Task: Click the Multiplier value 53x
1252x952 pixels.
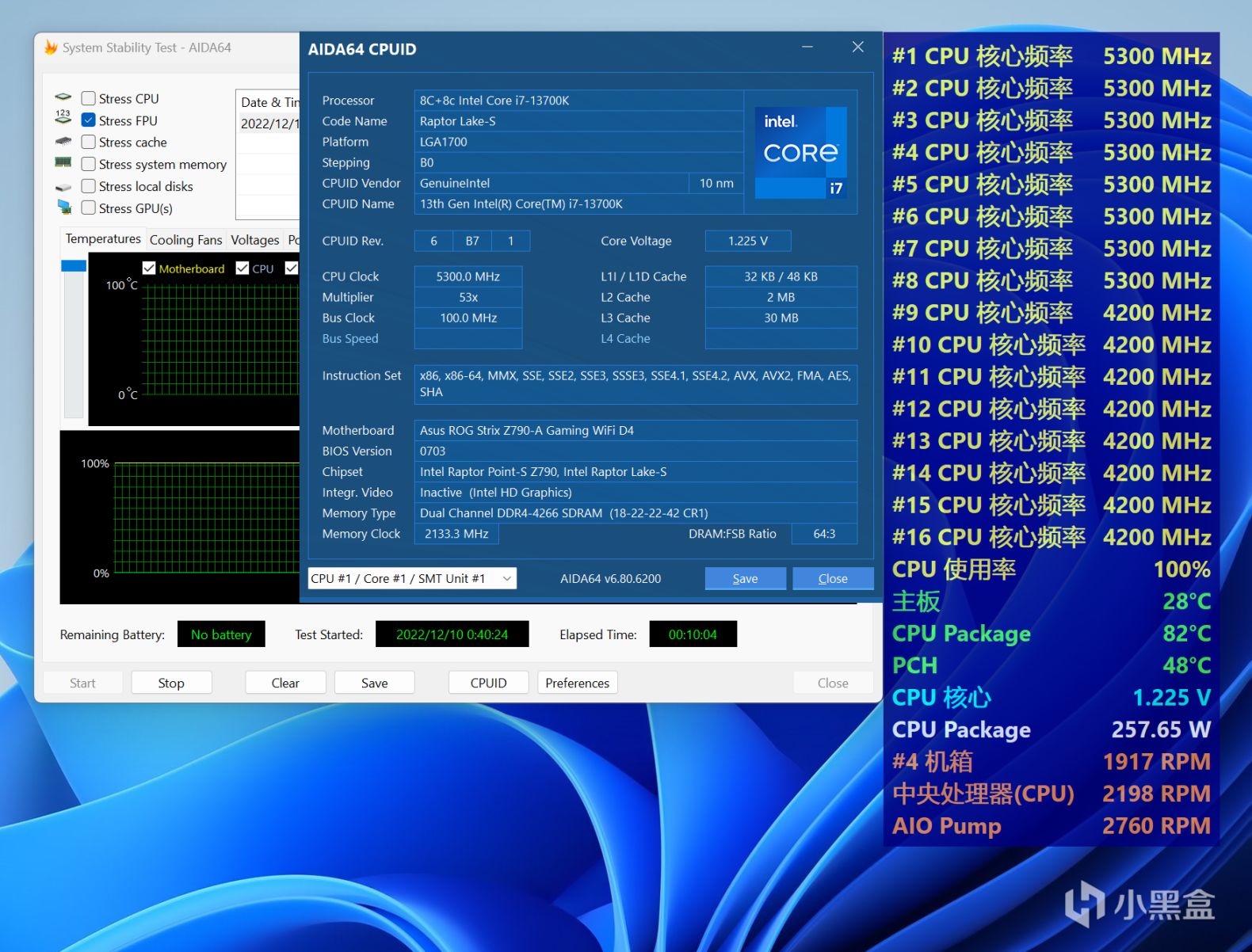Action: [x=468, y=297]
